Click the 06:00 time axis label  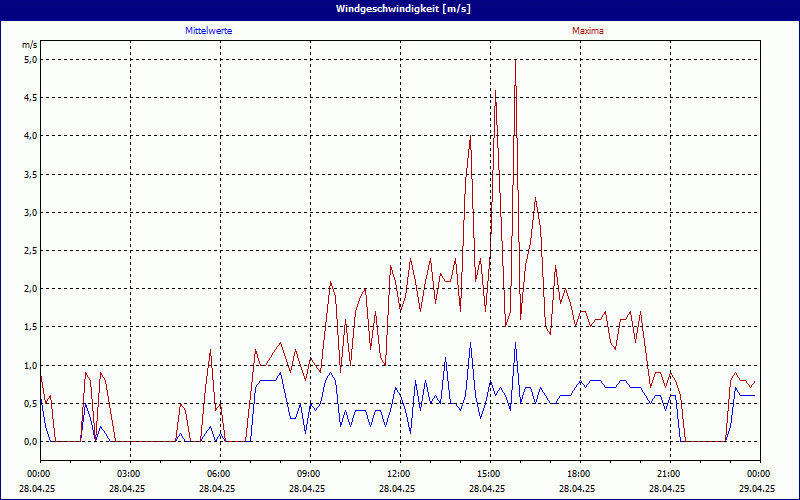pyautogui.click(x=219, y=473)
